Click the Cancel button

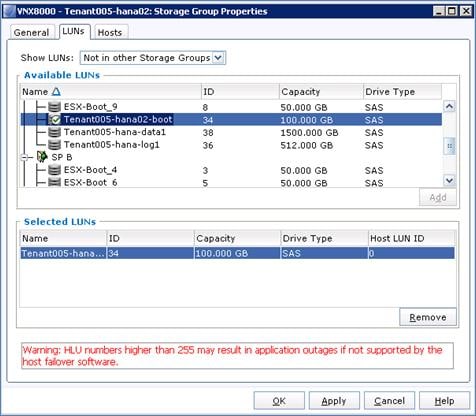[389, 401]
